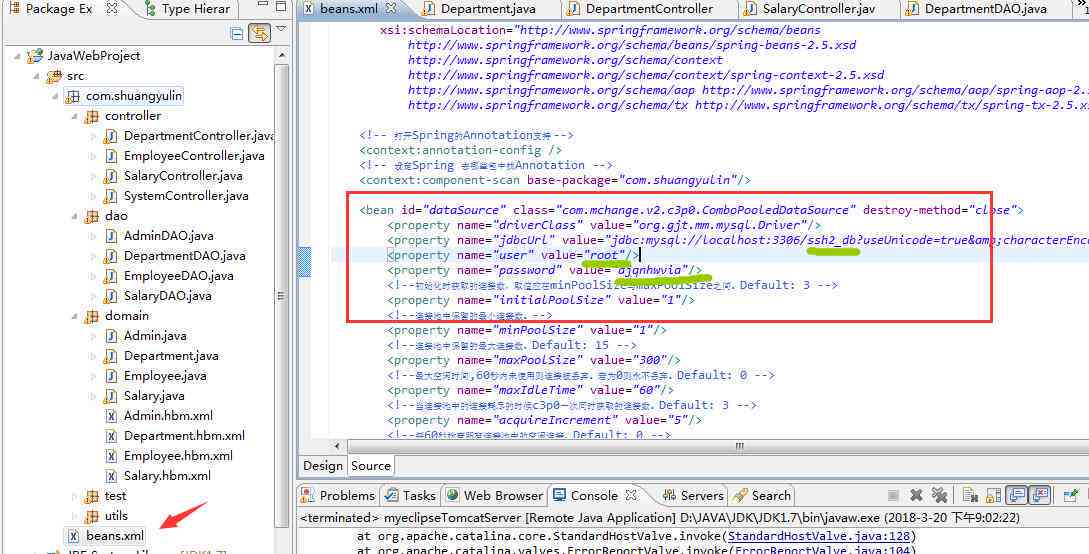The height and width of the screenshot is (554, 1089).
Task: Open the Problems view tab
Action: (x=339, y=496)
